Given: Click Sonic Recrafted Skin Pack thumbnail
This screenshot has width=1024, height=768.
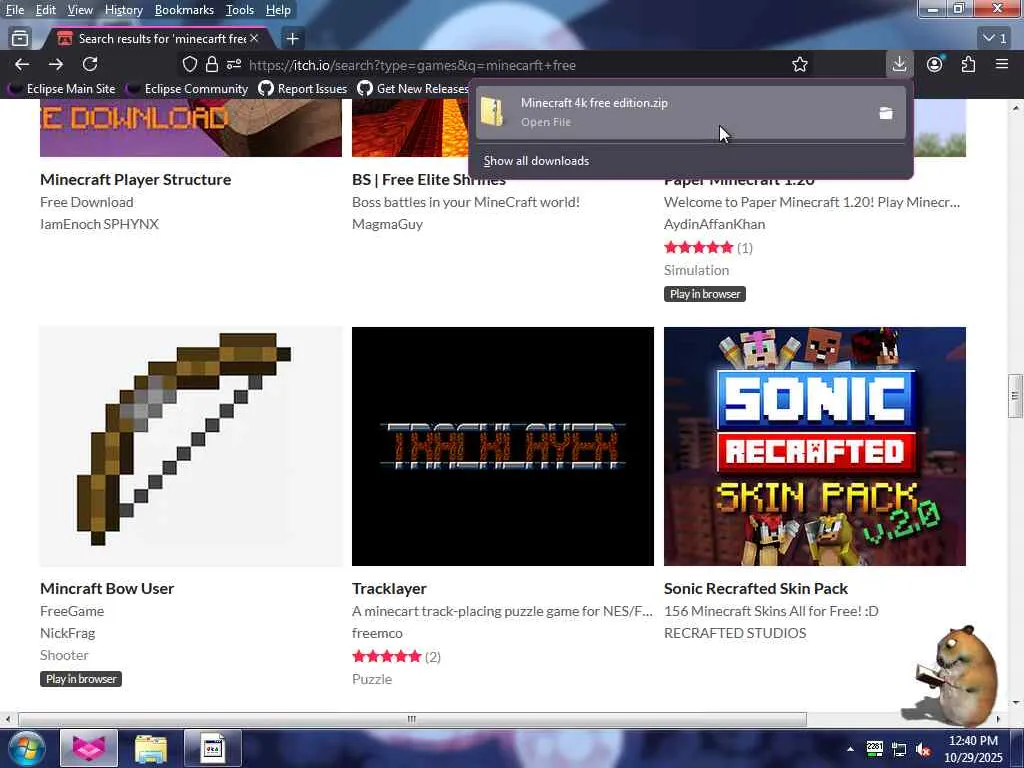Looking at the screenshot, I should click(814, 446).
